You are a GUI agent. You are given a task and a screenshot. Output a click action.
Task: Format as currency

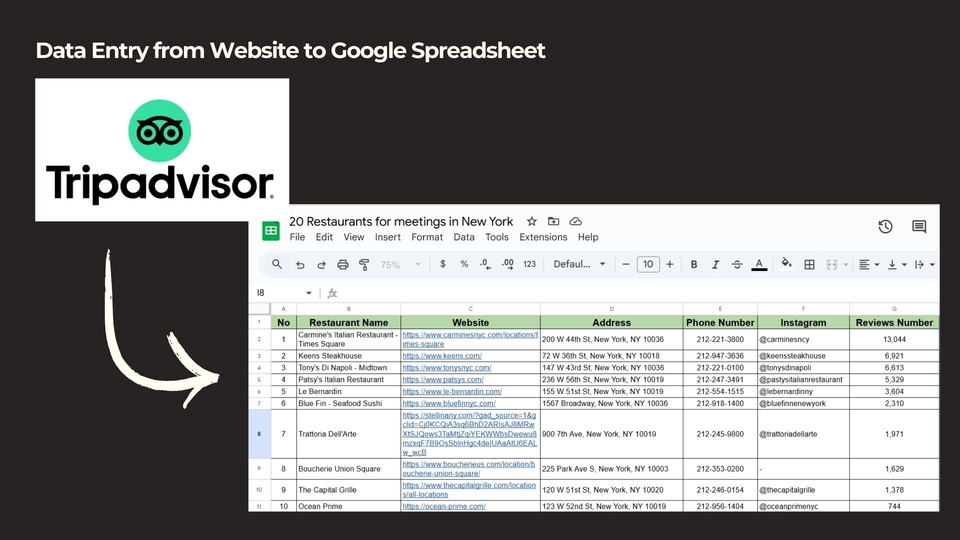443,264
